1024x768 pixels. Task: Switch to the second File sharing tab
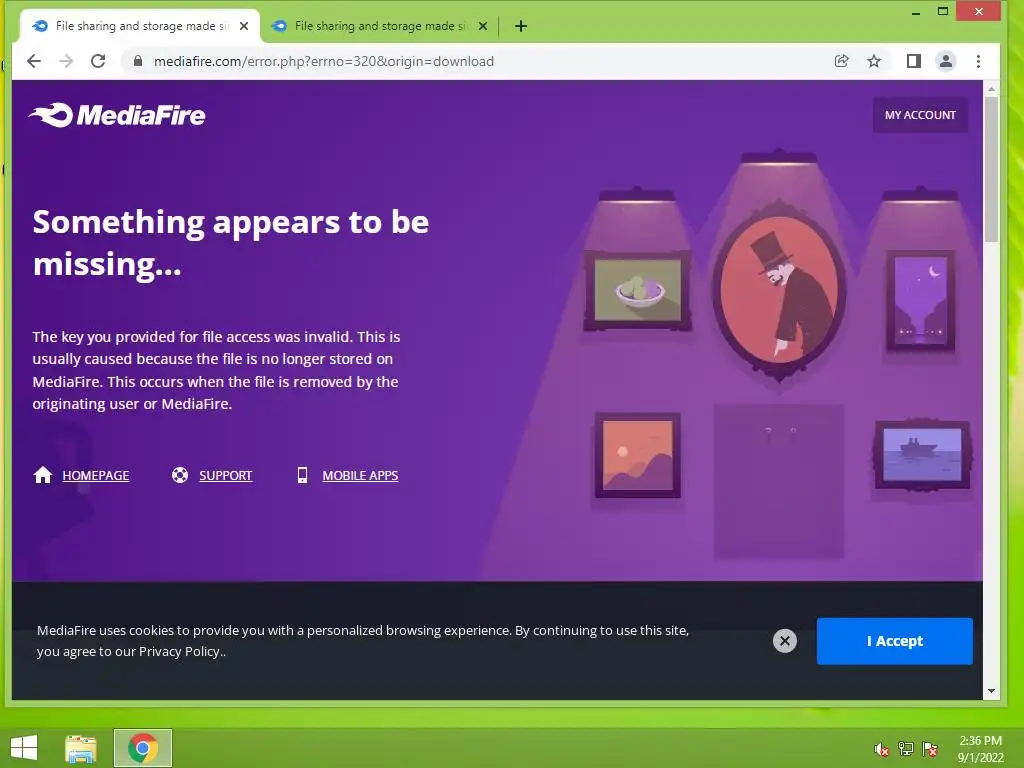coord(379,26)
